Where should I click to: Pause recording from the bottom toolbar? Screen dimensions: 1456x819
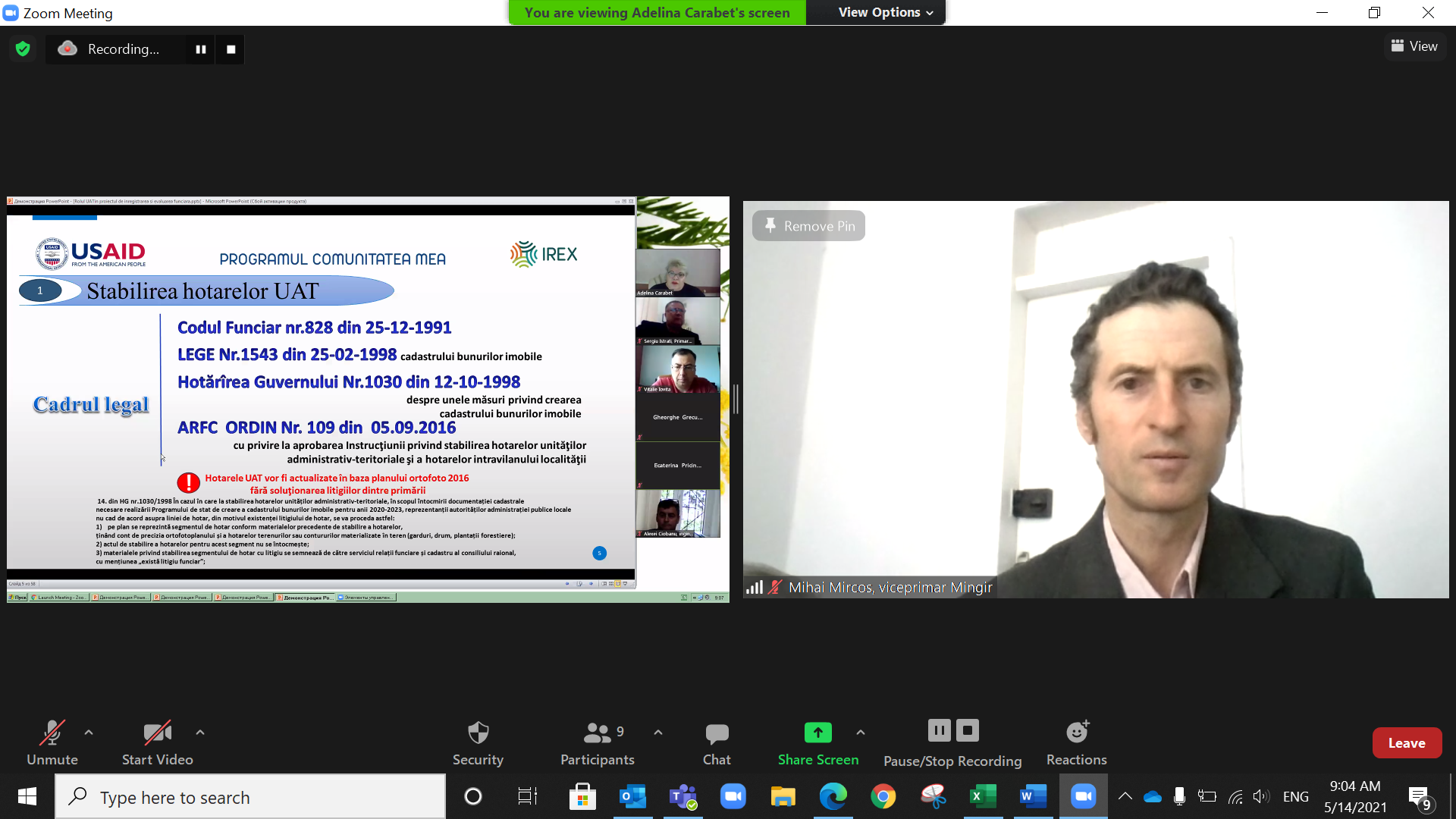click(x=939, y=731)
